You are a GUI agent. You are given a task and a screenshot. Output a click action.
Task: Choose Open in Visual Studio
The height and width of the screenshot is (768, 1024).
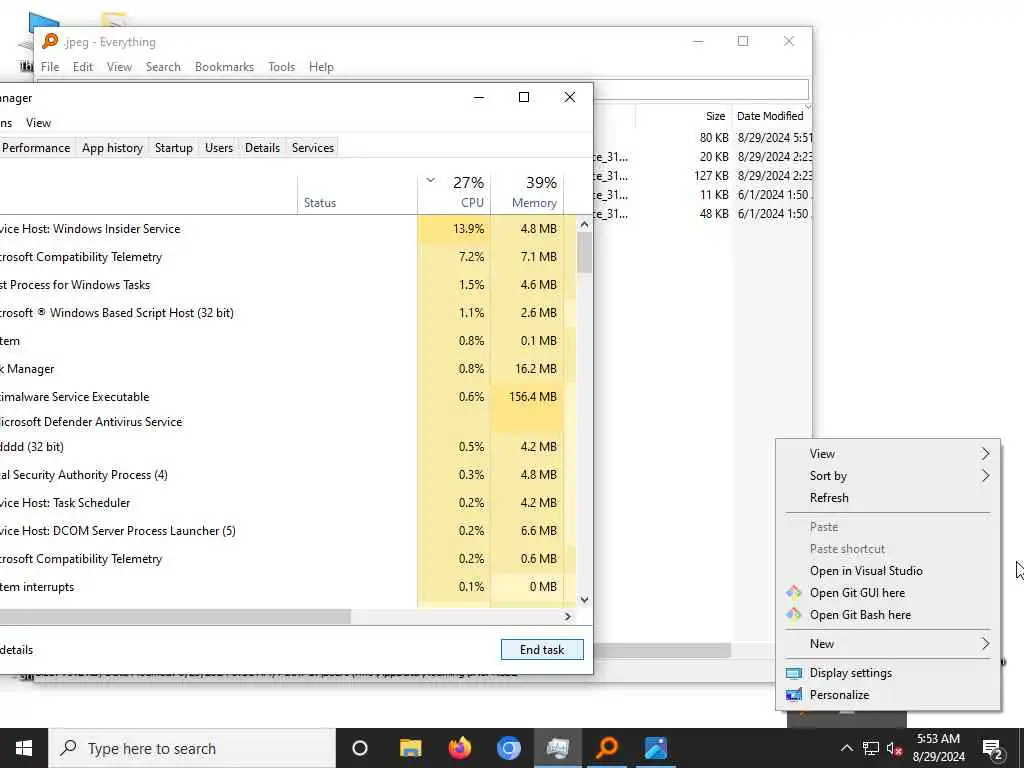[888, 571]
